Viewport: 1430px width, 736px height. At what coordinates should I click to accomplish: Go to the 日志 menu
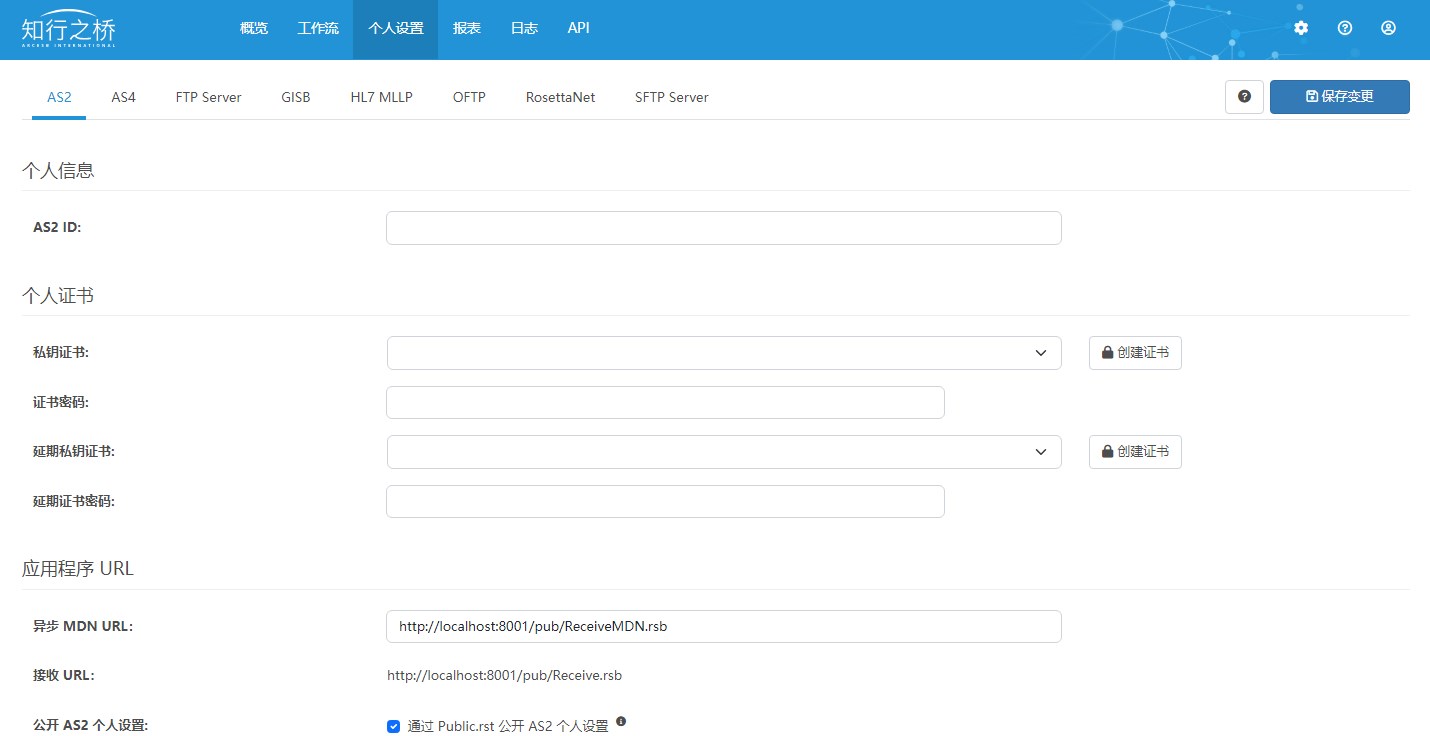[x=524, y=28]
